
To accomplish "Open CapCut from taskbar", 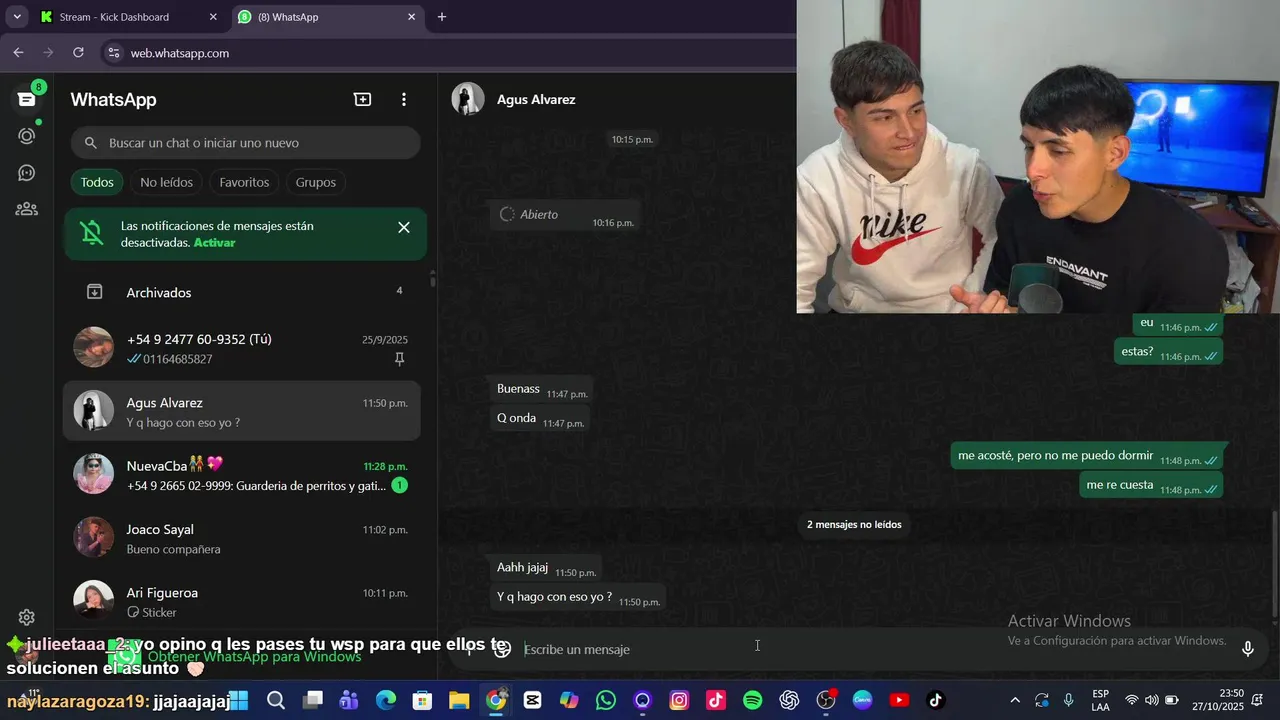I will pos(532,700).
